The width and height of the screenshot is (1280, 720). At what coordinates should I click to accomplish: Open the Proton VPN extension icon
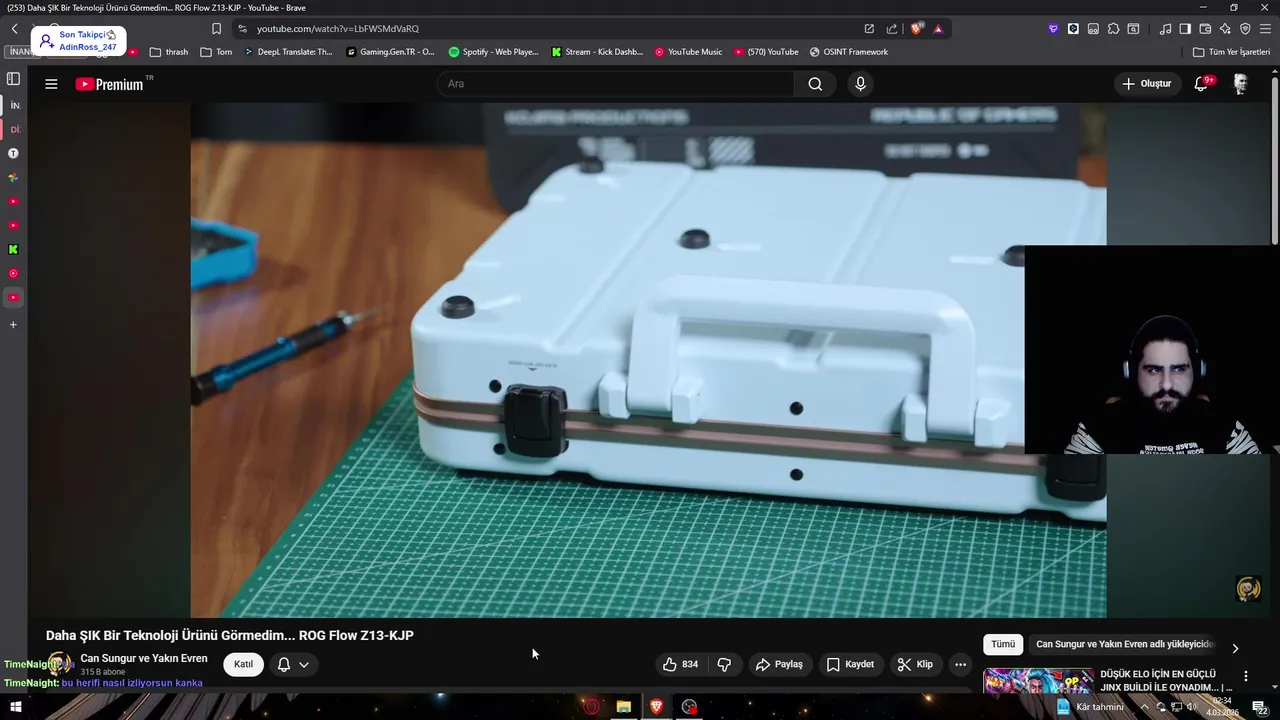coord(1053,29)
